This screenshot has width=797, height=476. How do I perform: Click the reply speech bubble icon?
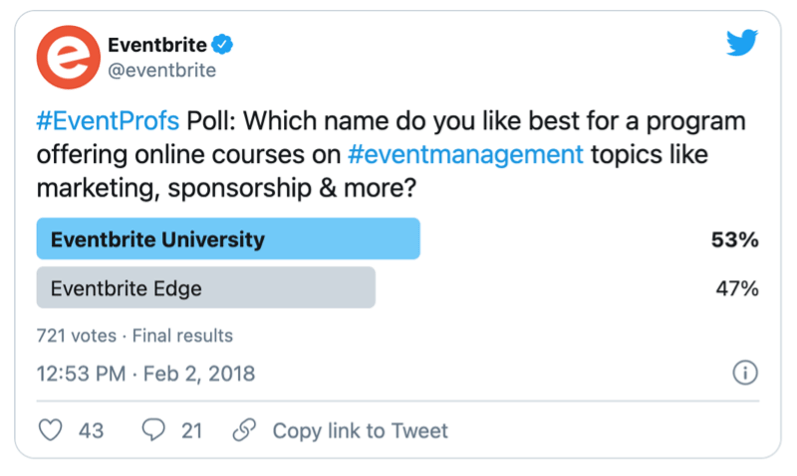153,430
